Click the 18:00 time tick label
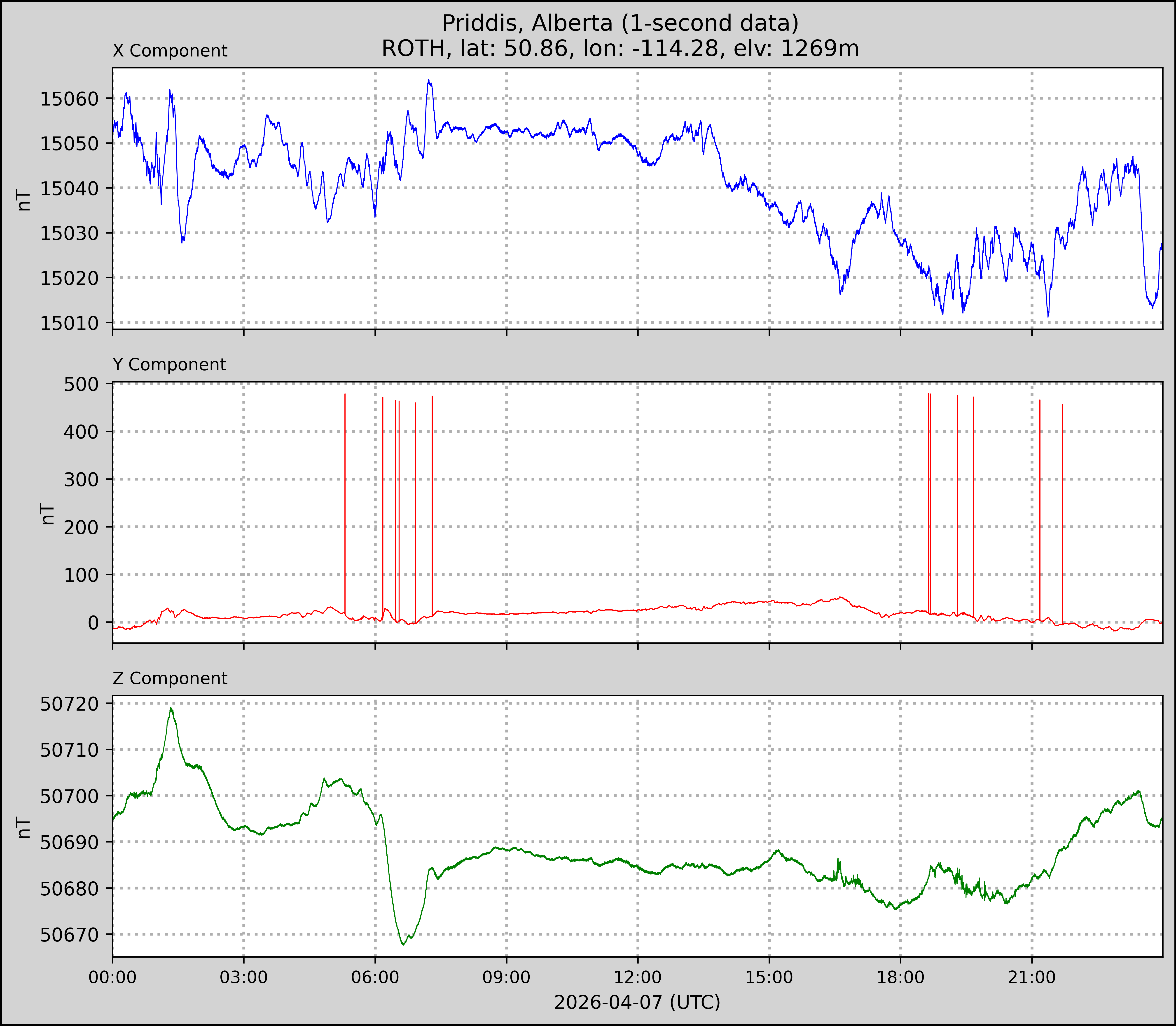Screen dimensions: 1176x1026 click(x=901, y=977)
